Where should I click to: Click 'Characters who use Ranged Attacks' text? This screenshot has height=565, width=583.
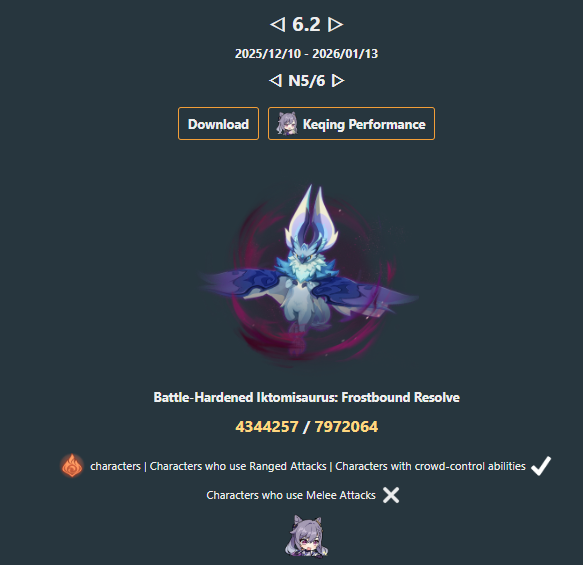(x=238, y=466)
